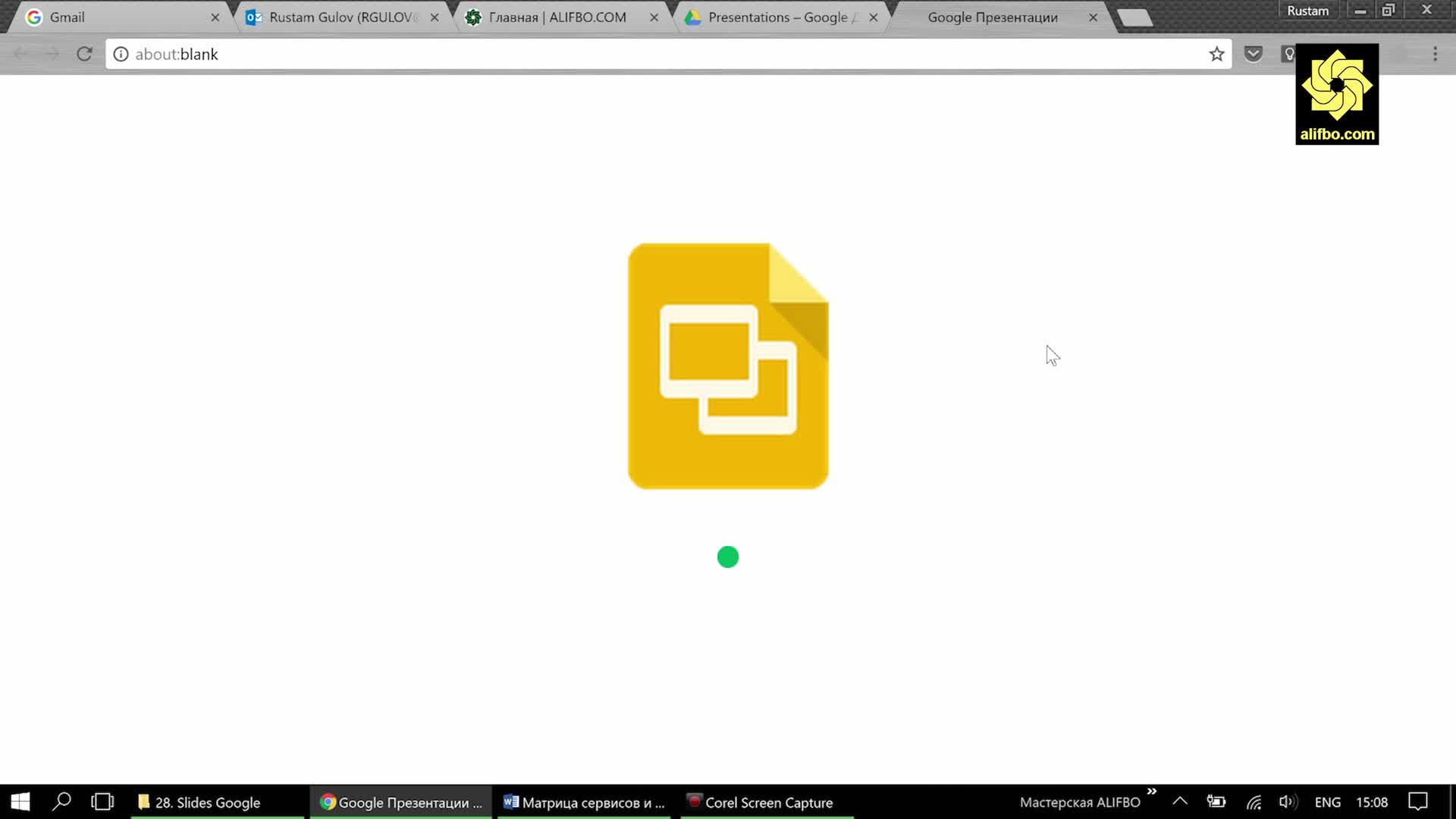Close the Google Презентации tab
The width and height of the screenshot is (1456, 819).
[1093, 17]
